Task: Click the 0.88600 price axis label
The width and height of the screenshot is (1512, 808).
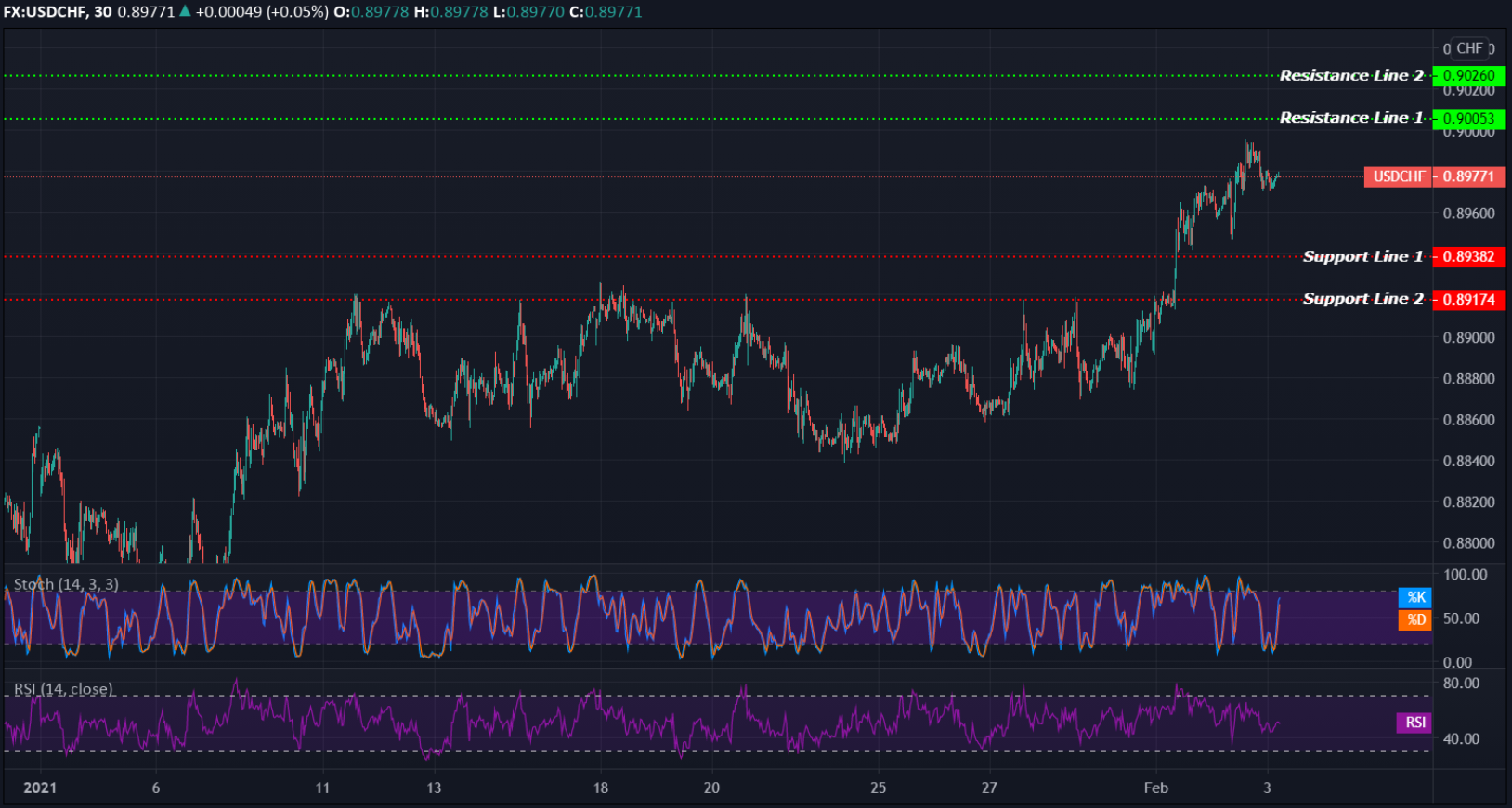Action: coord(1469,420)
